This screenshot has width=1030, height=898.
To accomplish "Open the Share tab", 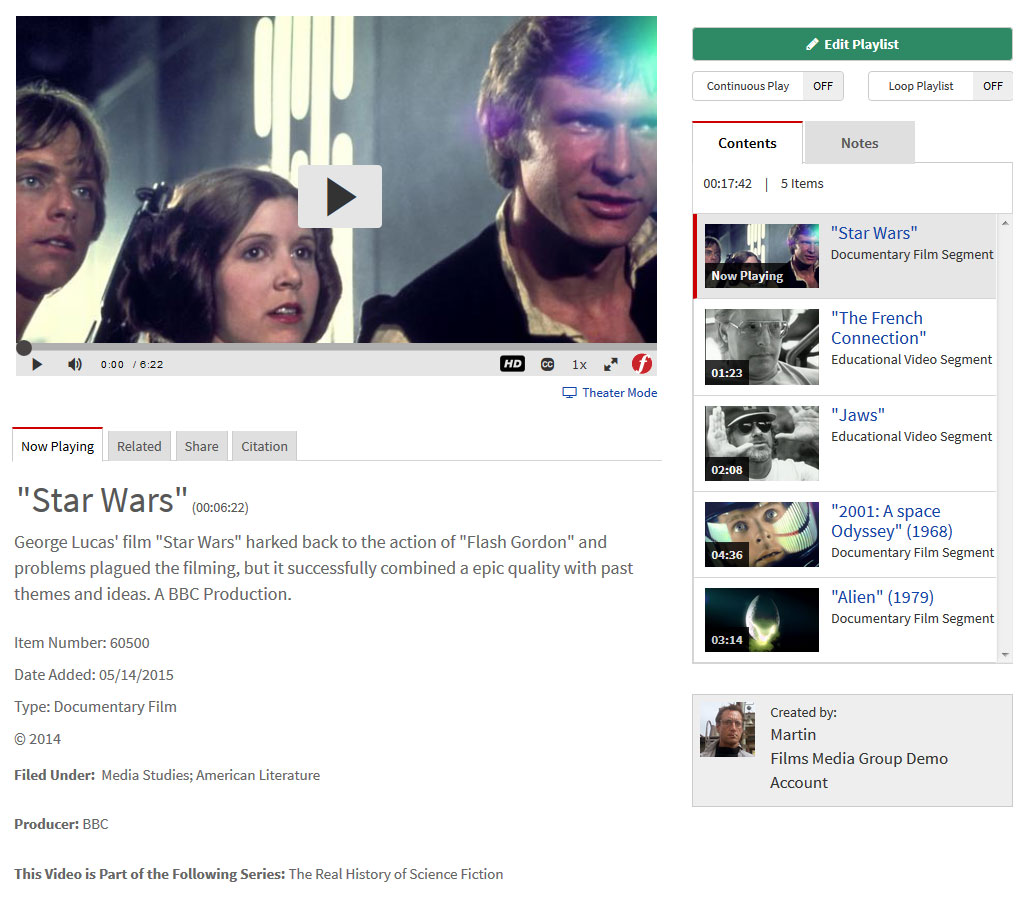I will pos(202,447).
